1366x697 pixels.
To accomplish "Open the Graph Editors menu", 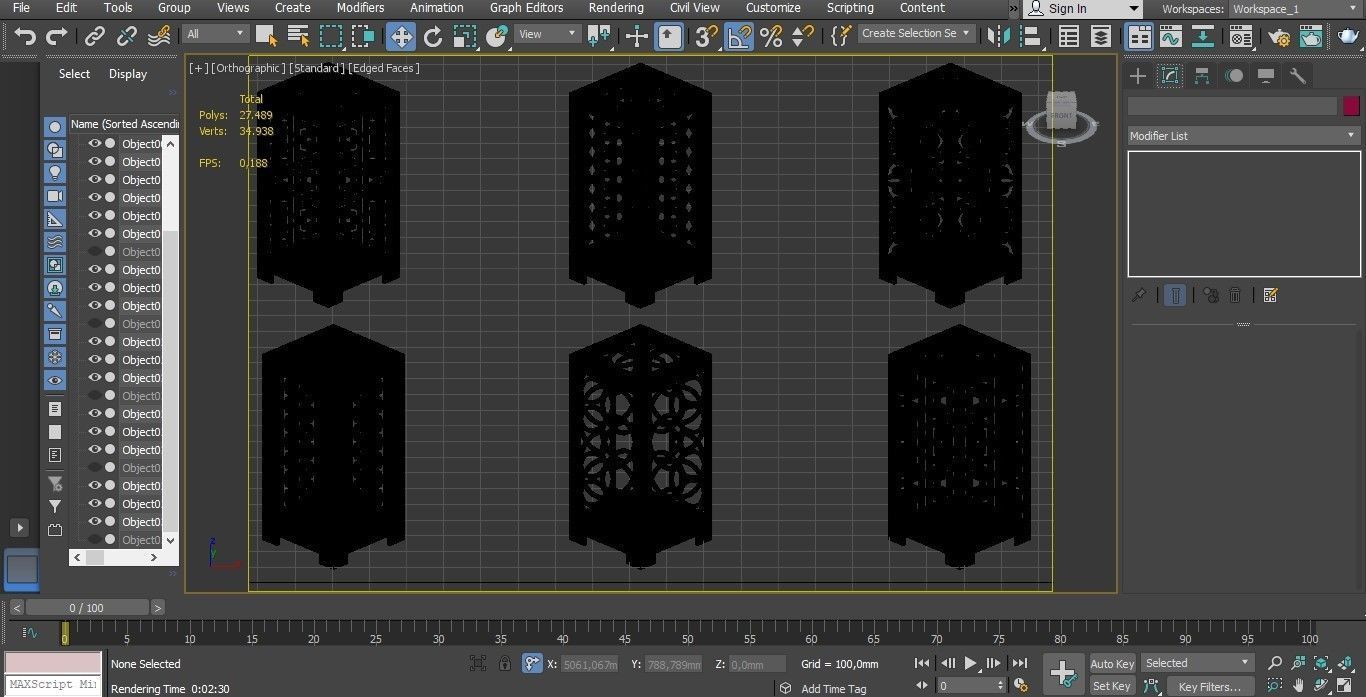I will pos(526,8).
